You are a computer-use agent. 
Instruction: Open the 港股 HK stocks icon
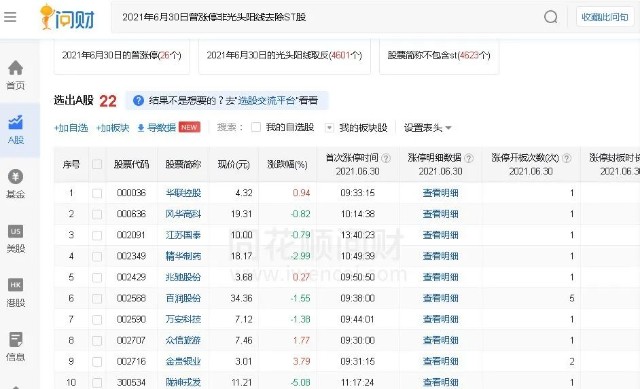[x=16, y=285]
